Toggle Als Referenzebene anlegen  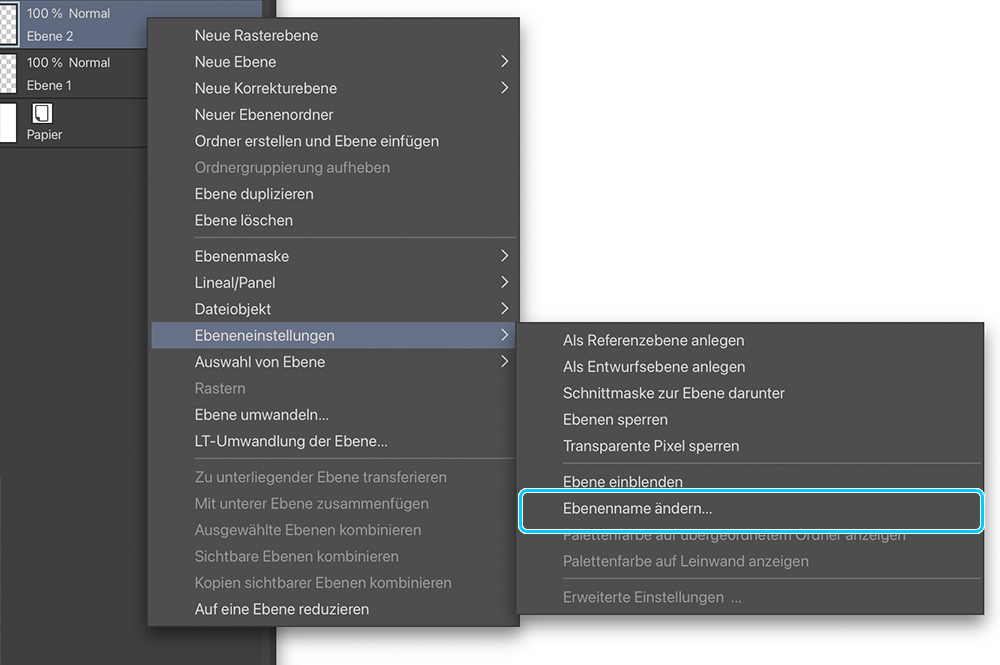[654, 341]
